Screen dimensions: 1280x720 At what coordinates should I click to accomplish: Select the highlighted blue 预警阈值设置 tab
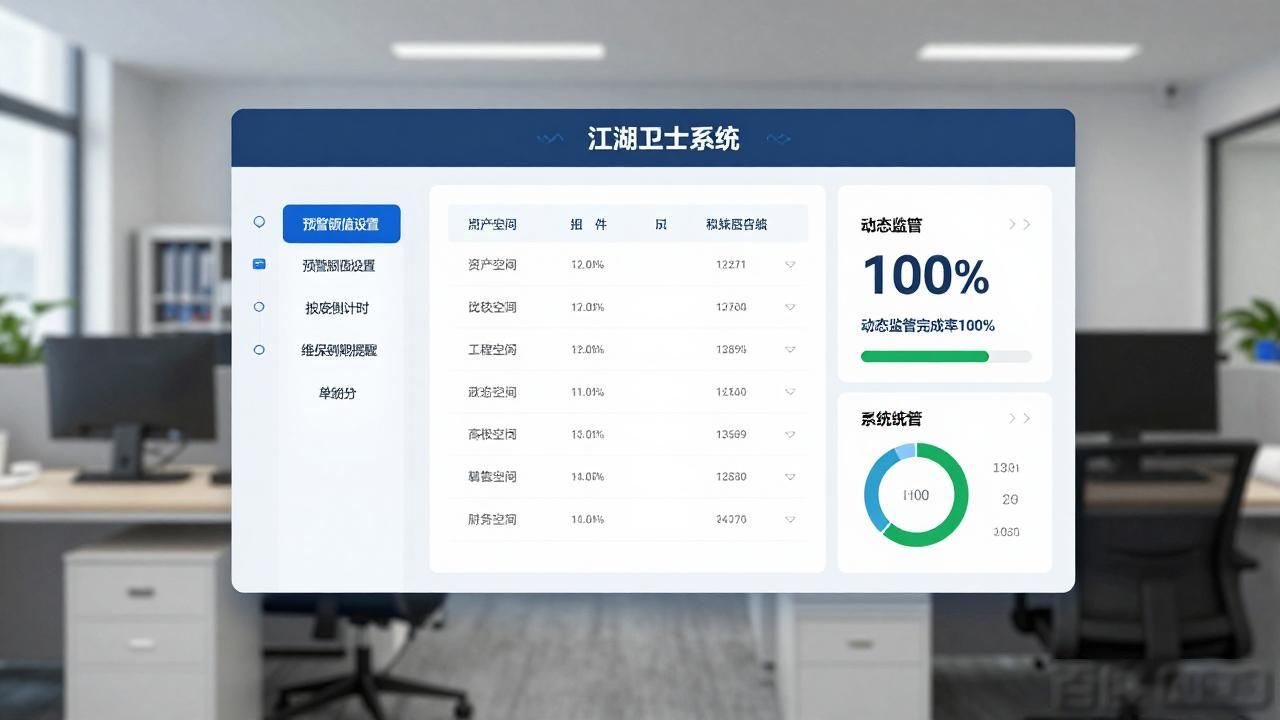[341, 224]
